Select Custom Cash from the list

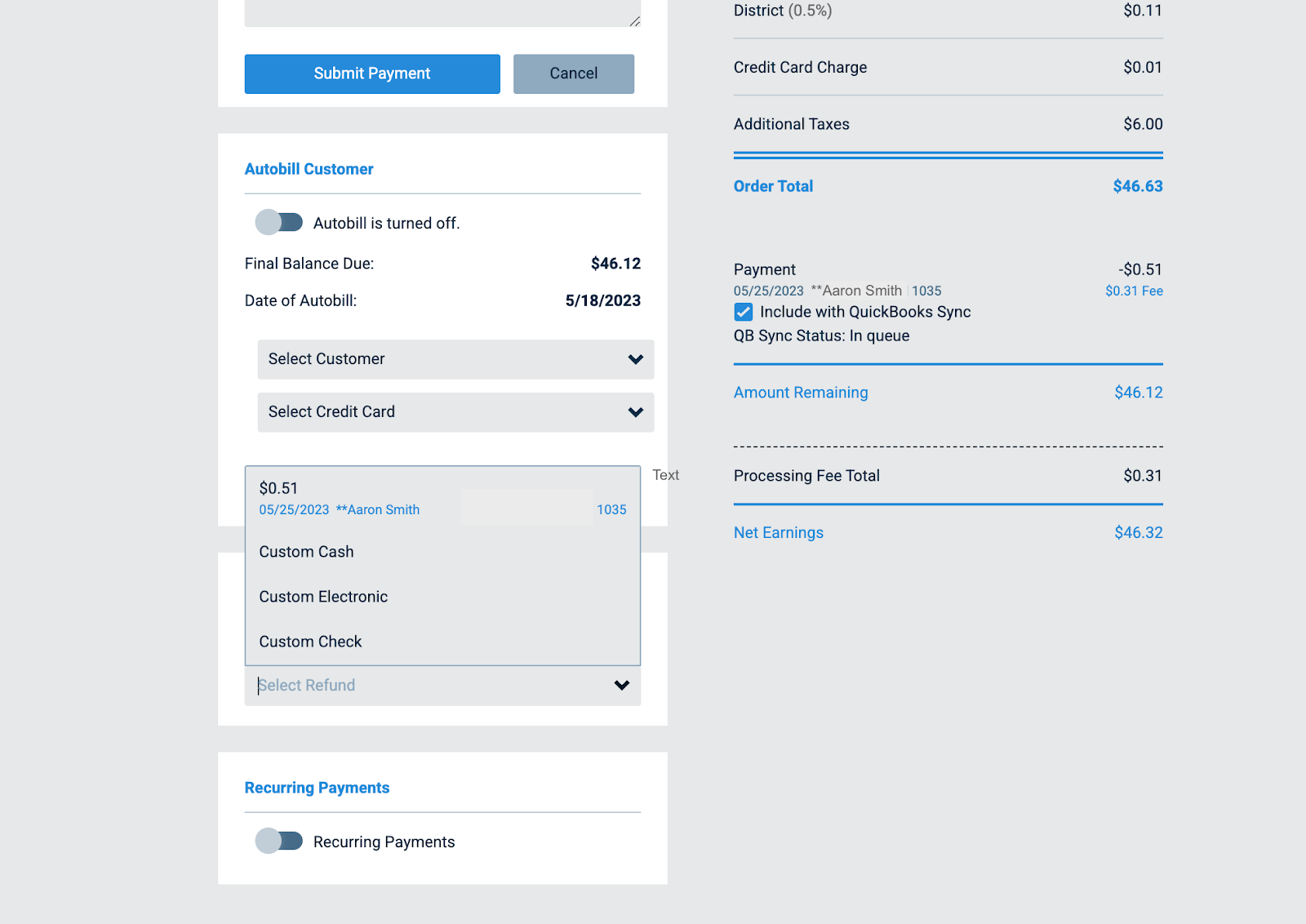point(306,551)
